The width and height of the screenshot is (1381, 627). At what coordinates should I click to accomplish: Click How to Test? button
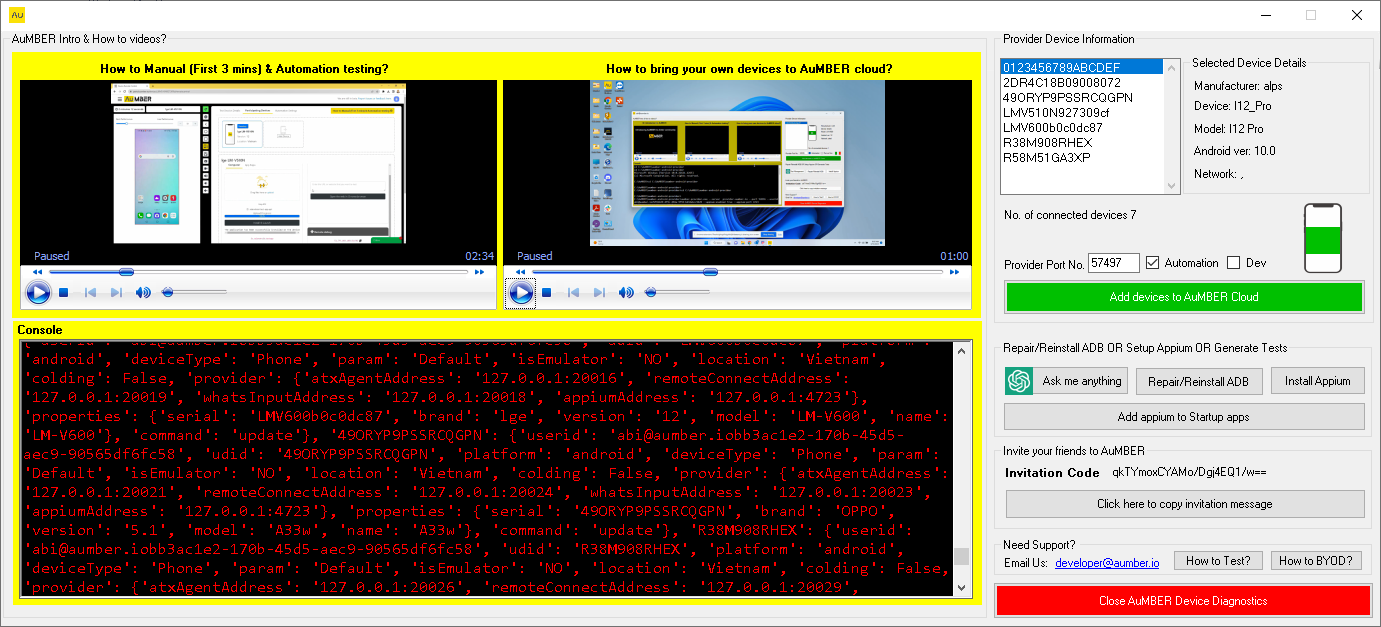[1218, 561]
